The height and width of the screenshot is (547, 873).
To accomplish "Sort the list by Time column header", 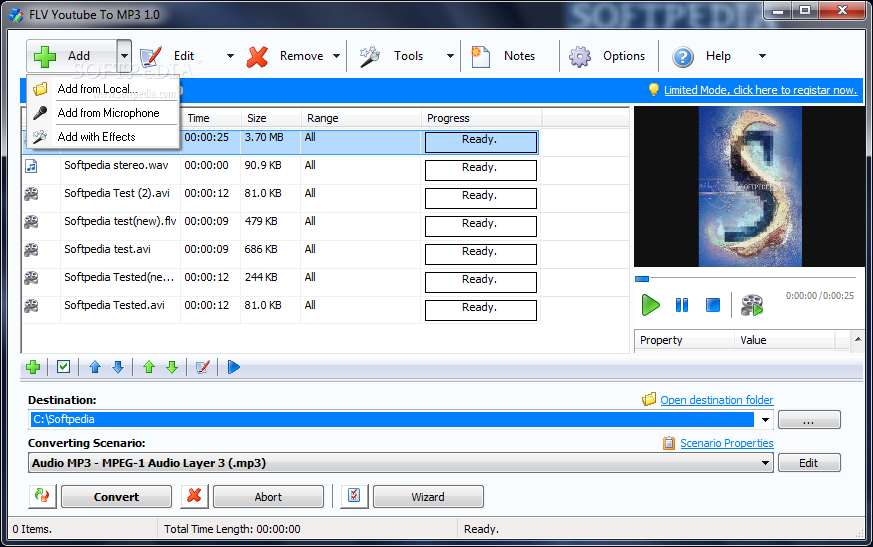I will coord(211,118).
